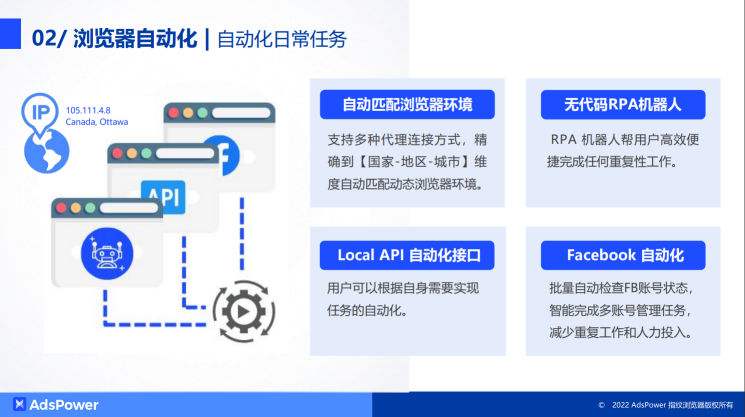Click the 支持多种代理连接方式 description text
Image resolution: width=745 pixels, height=417 pixels.
click(406, 161)
